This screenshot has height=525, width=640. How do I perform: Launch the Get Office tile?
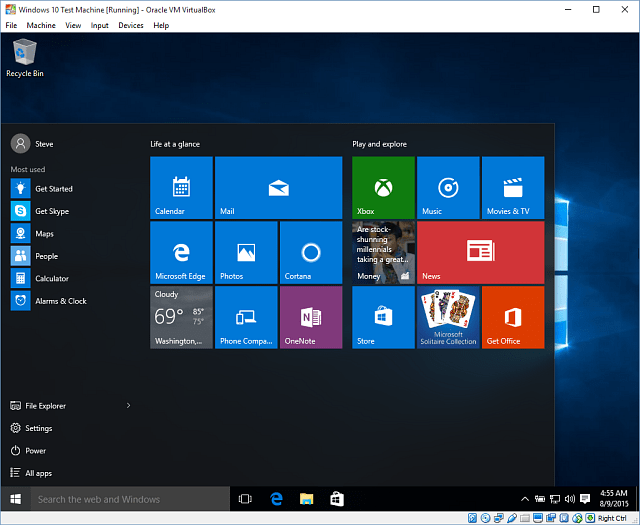coord(513,317)
